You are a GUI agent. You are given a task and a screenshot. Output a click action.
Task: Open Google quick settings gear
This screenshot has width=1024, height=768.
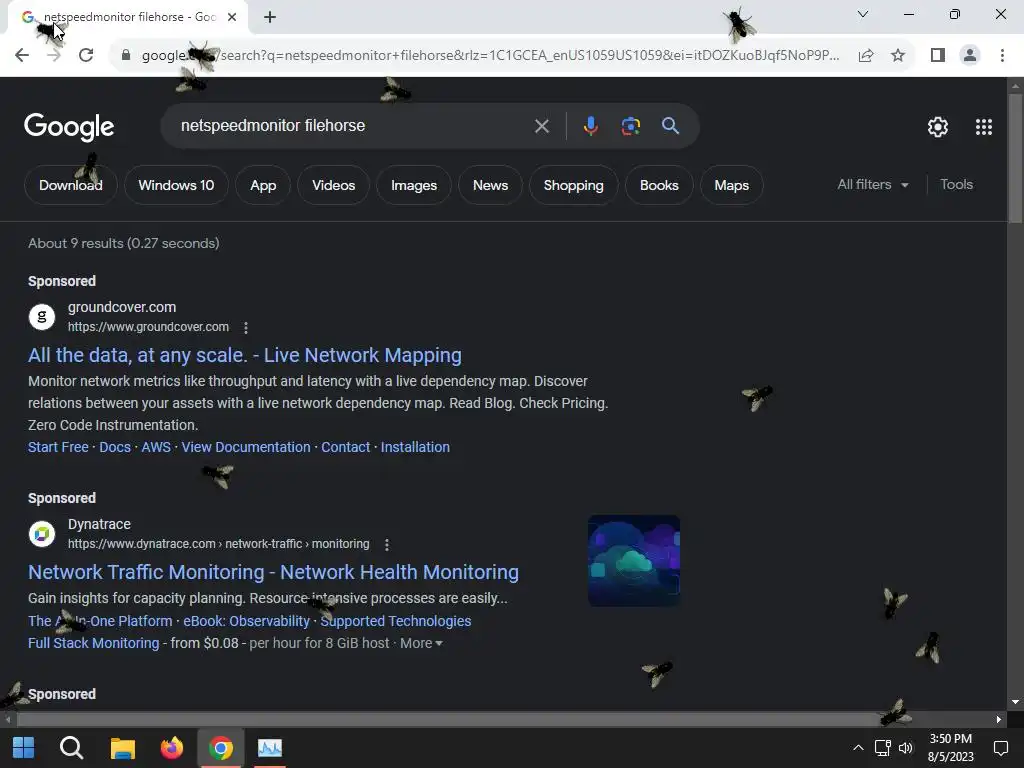tap(938, 127)
